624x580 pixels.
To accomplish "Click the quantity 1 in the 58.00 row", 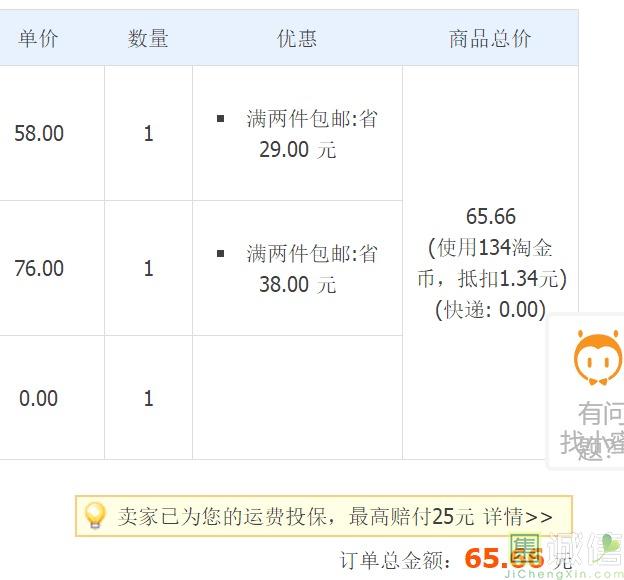I will 148,133.
